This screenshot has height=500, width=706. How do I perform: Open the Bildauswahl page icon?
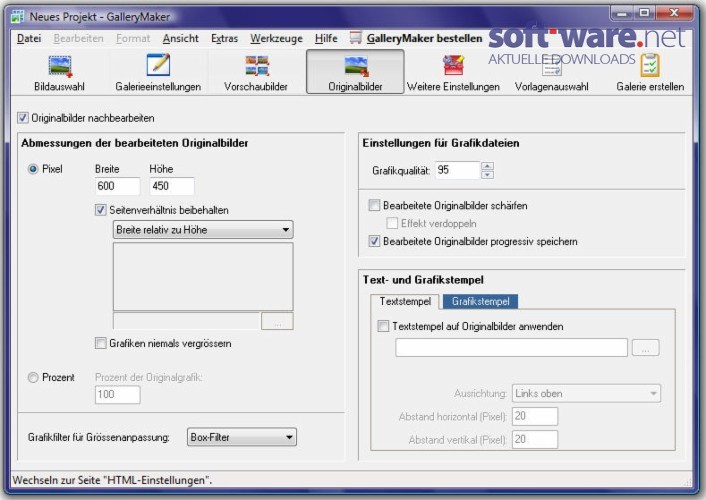tap(59, 66)
